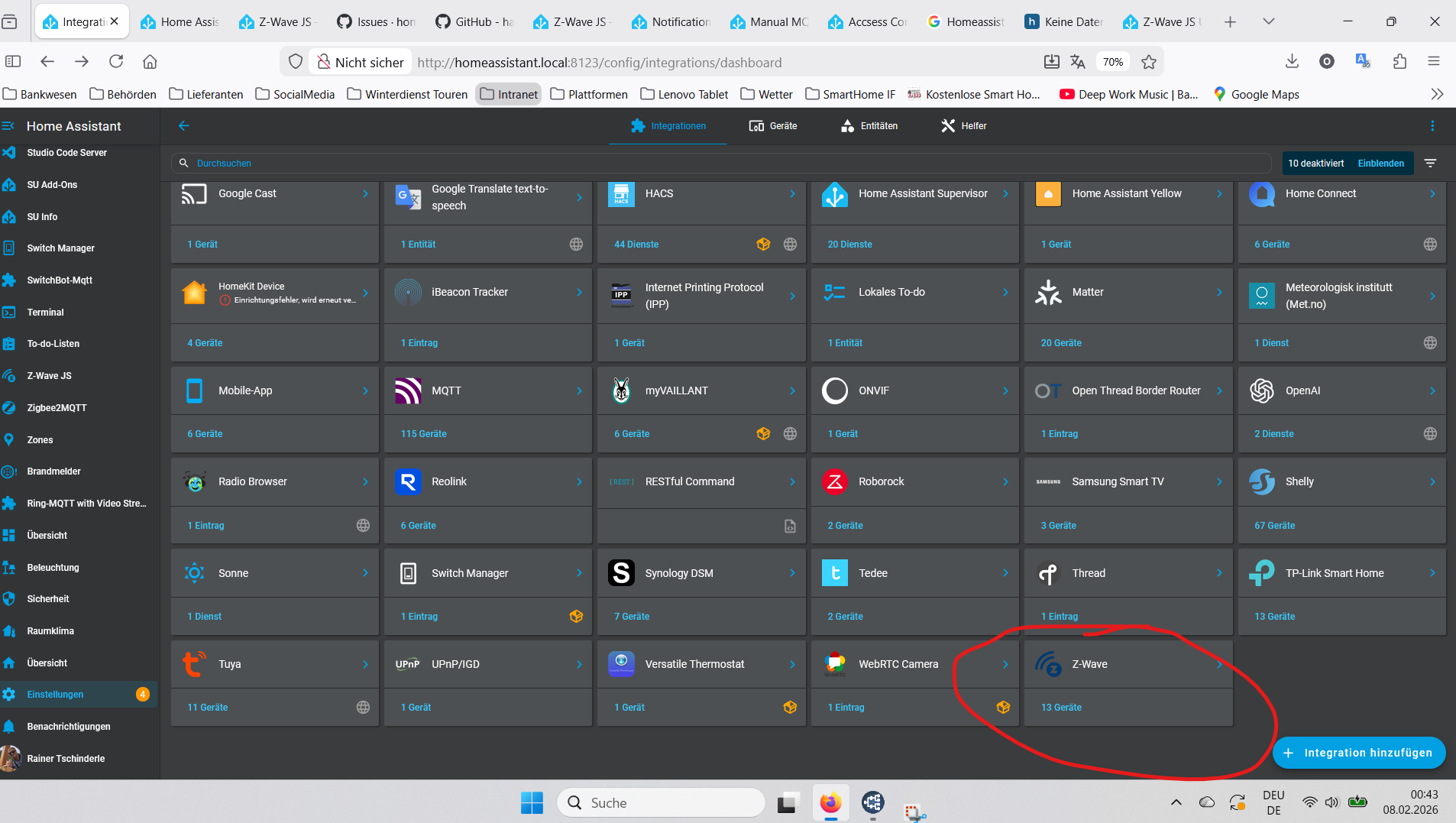Open the 20 Geräte link under Matter
This screenshot has width=1456, height=823.
1061,343
